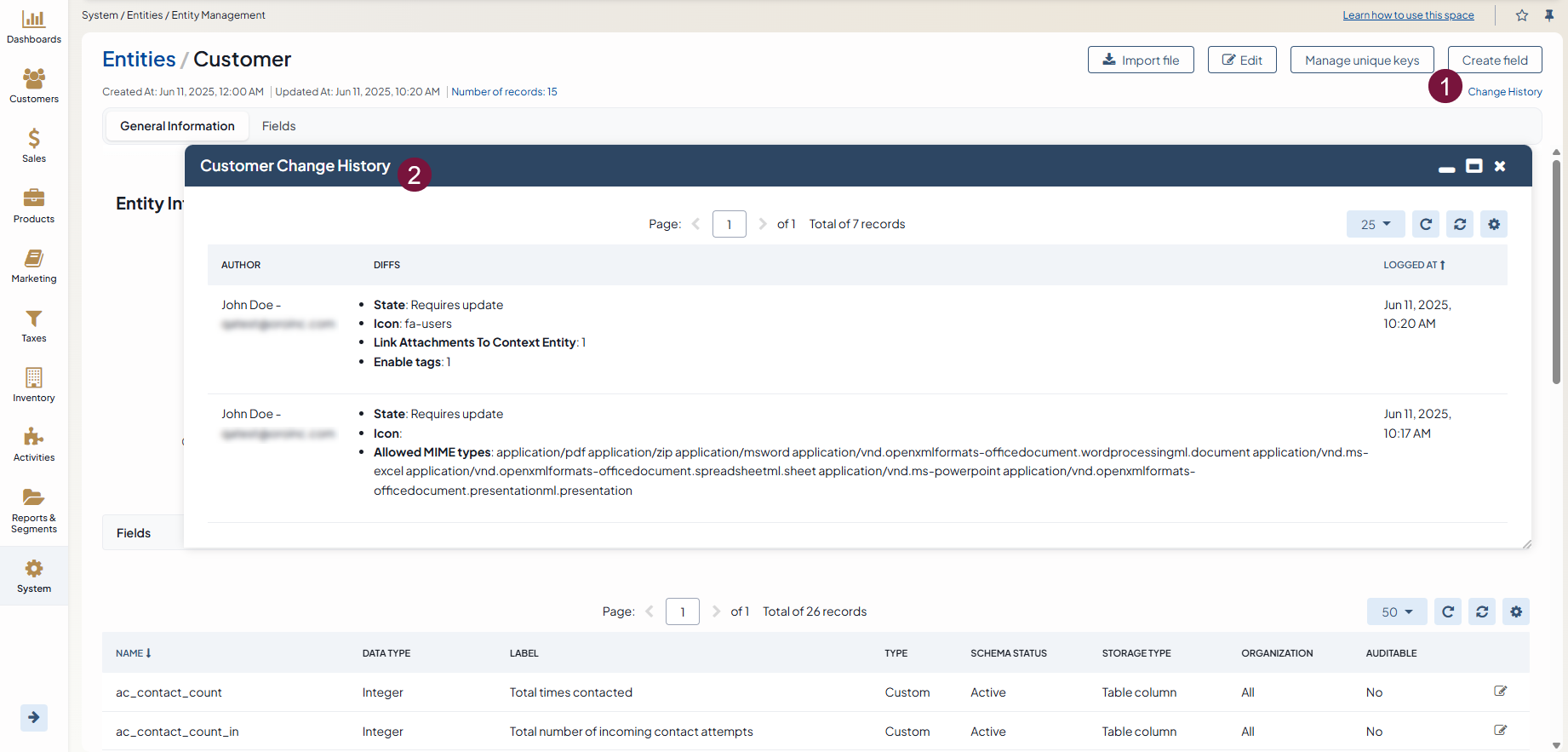1568x752 pixels.
Task: Open grid settings gear in Change History
Action: pos(1494,224)
